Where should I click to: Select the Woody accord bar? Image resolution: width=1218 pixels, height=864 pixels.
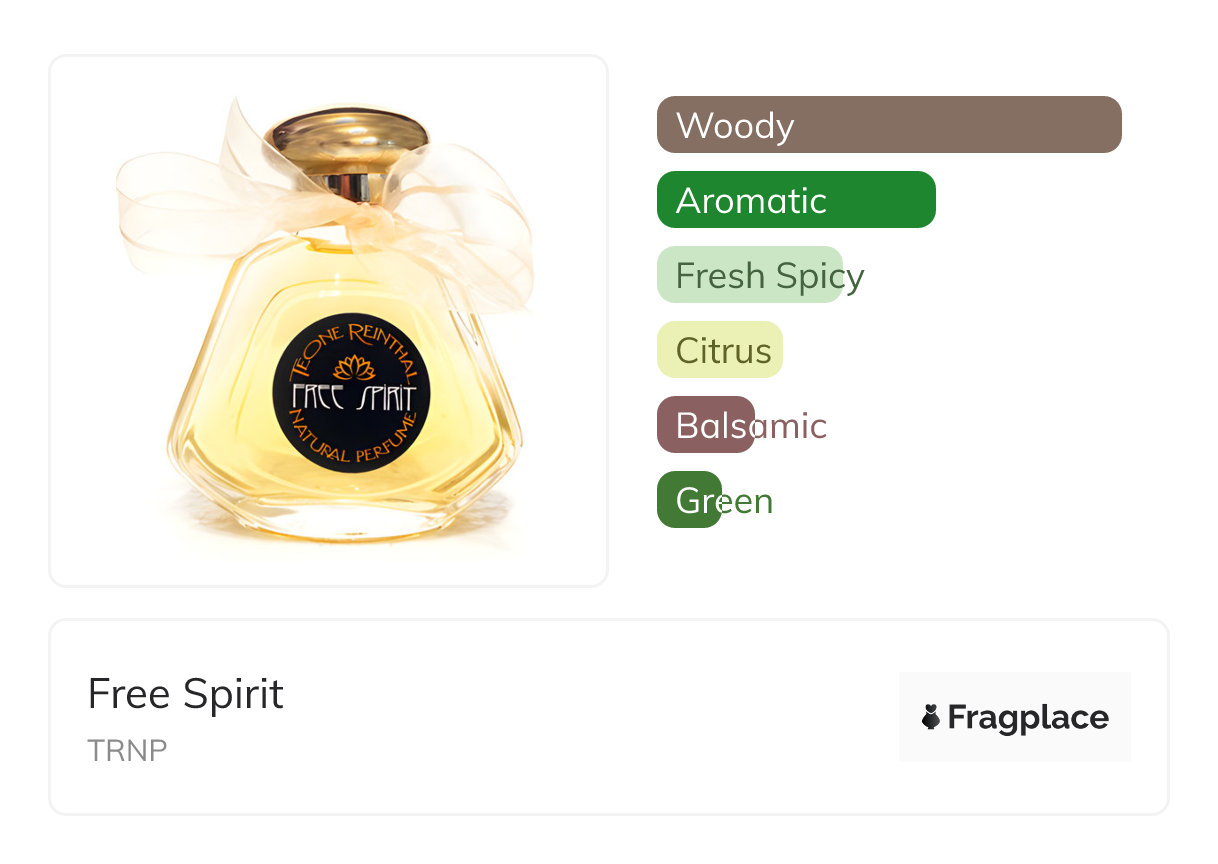[889, 125]
